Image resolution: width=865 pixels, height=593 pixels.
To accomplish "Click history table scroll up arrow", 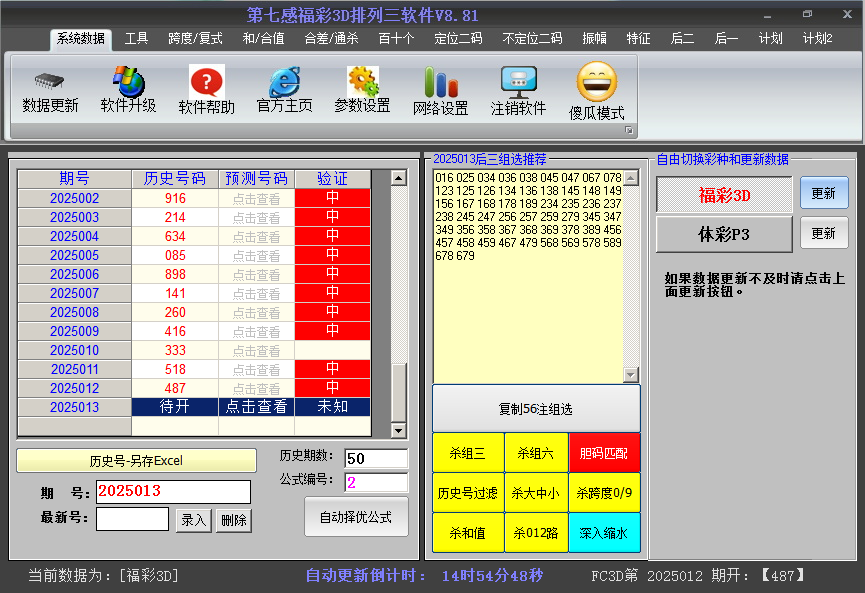I will pos(398,178).
